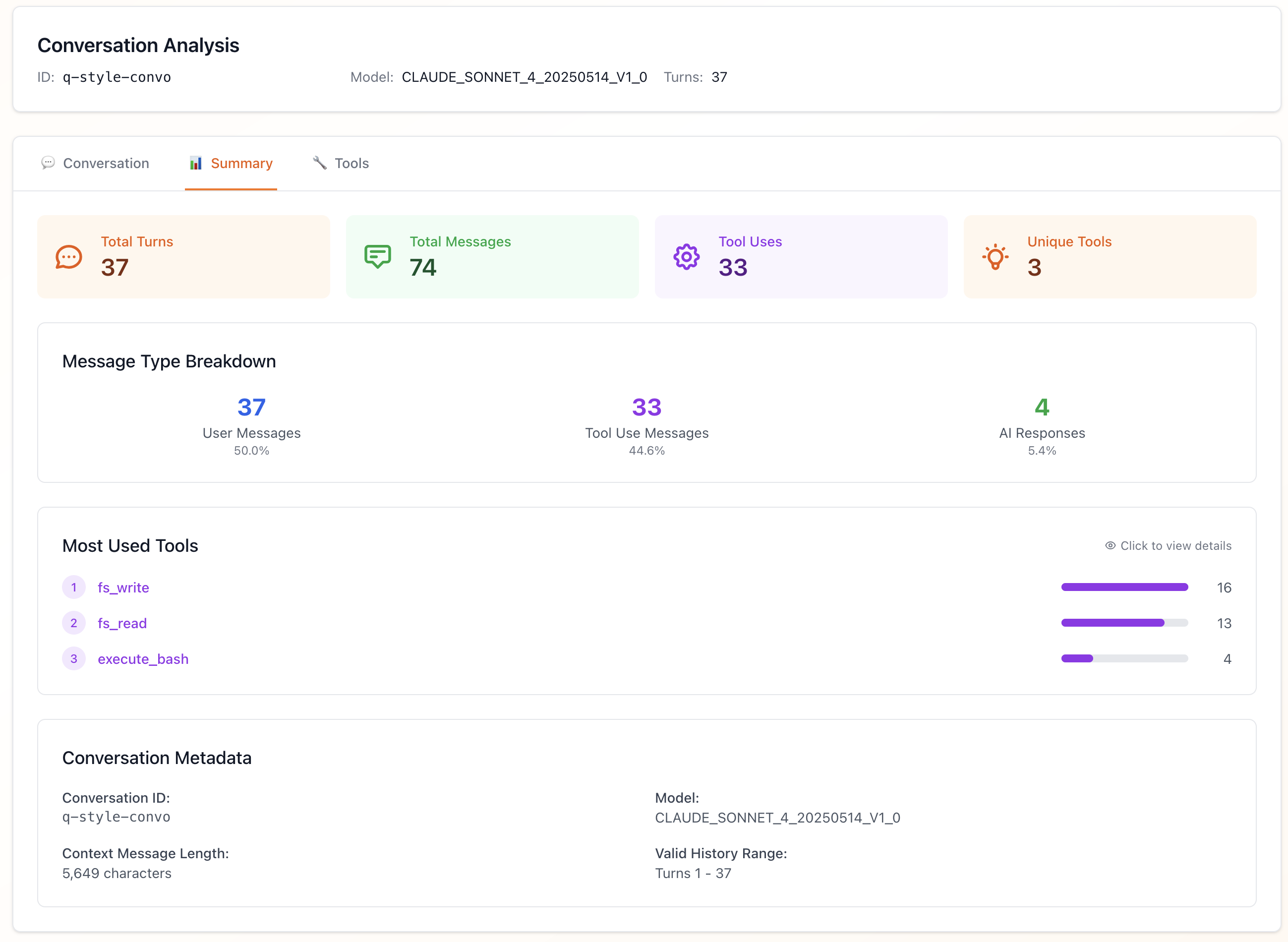Click the 'Click to view details' text

coord(1175,546)
